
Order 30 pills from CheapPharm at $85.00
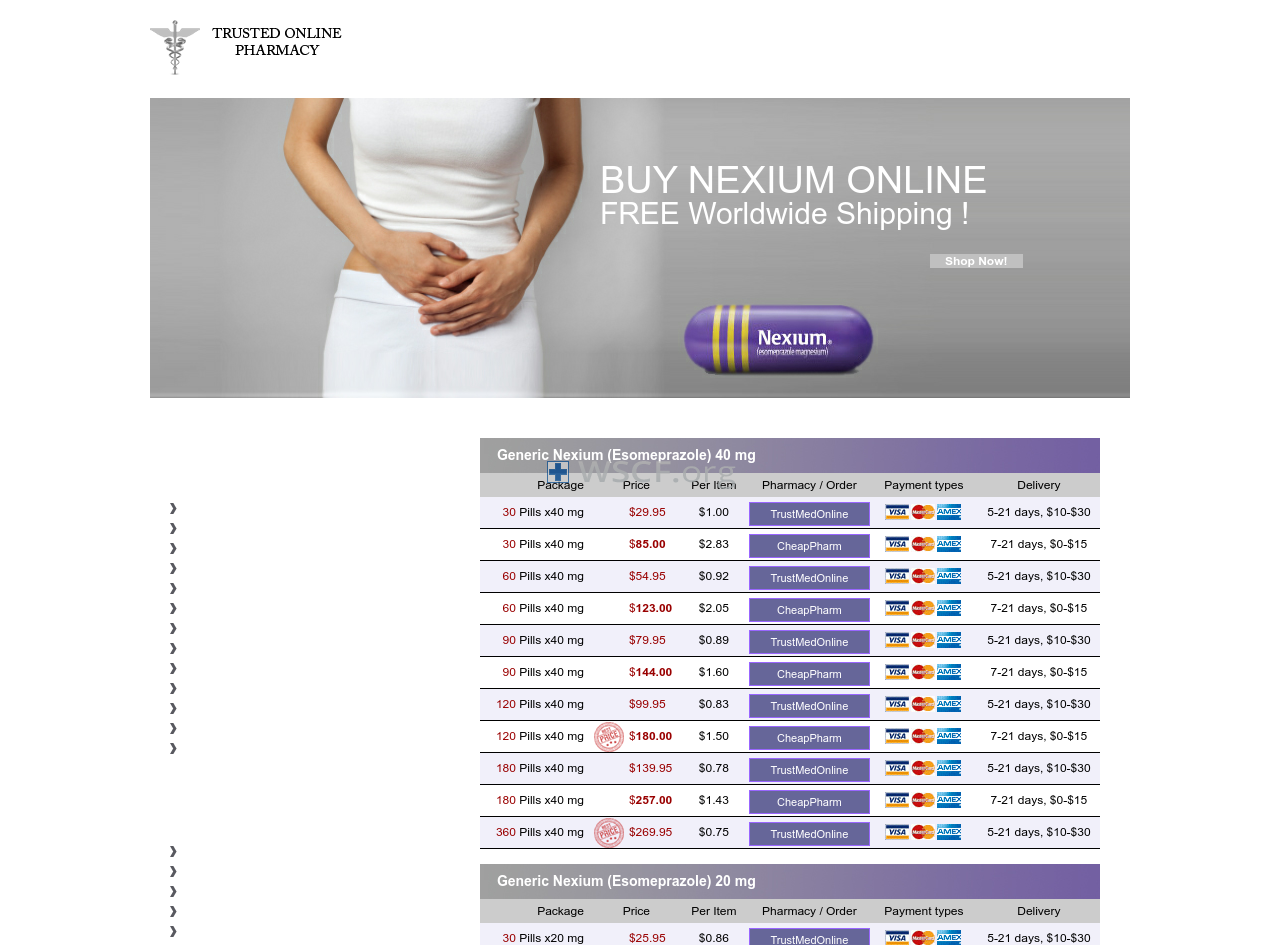coord(809,546)
